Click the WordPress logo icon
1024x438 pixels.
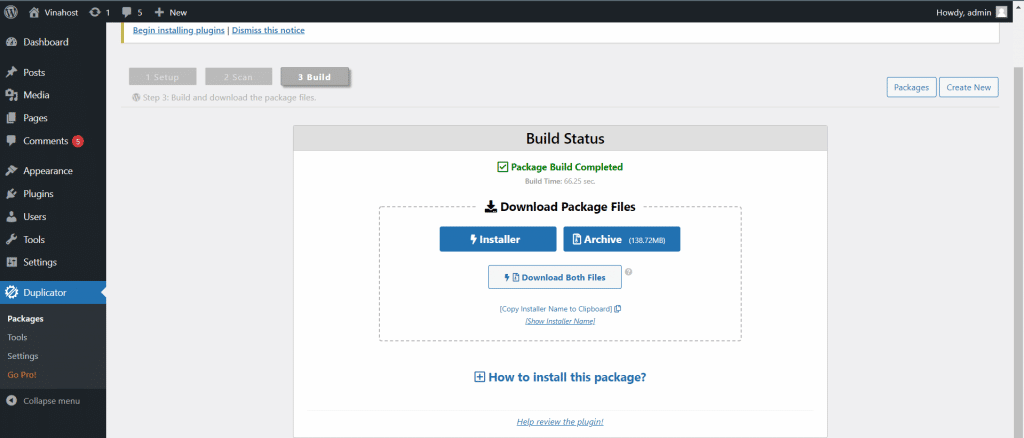pos(11,12)
